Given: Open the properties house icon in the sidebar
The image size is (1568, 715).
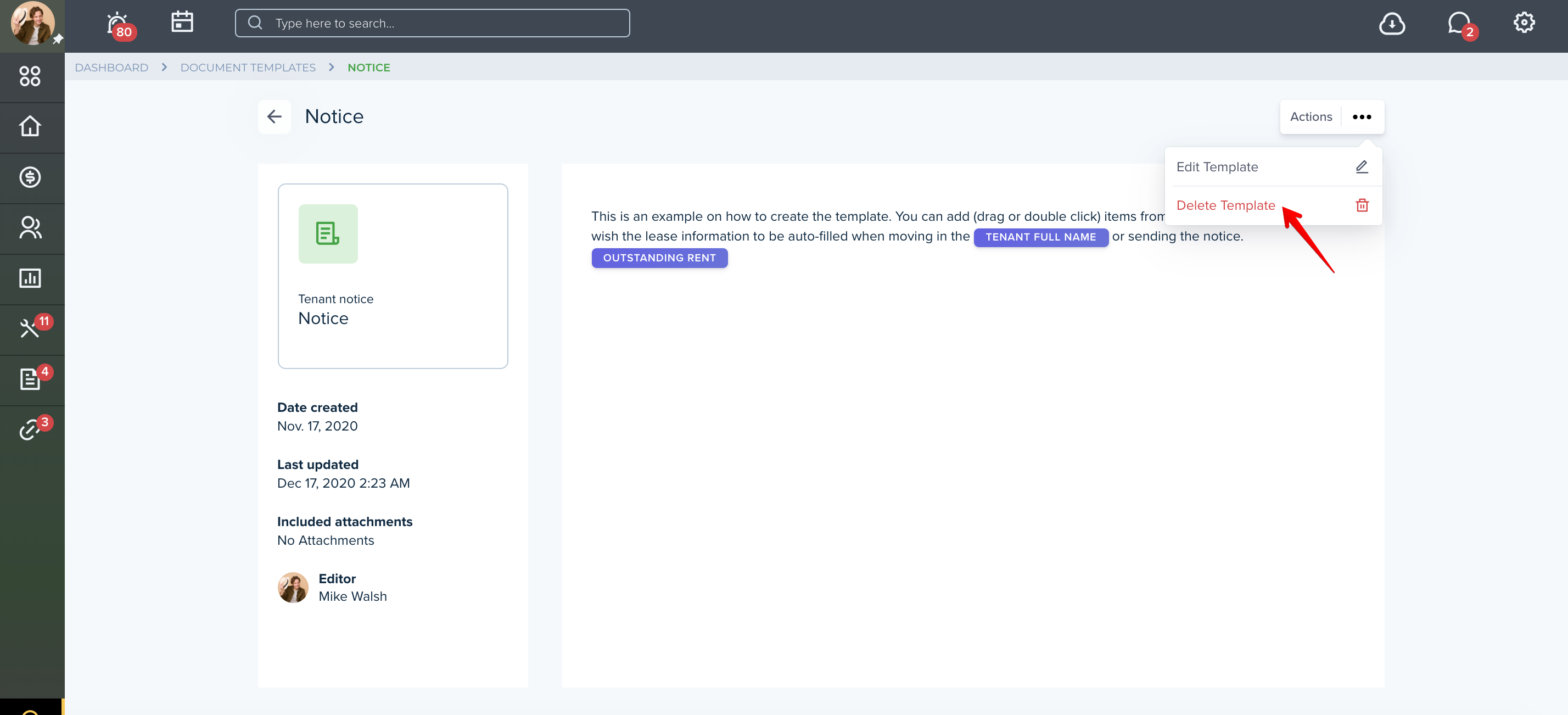Looking at the screenshot, I should coord(30,127).
